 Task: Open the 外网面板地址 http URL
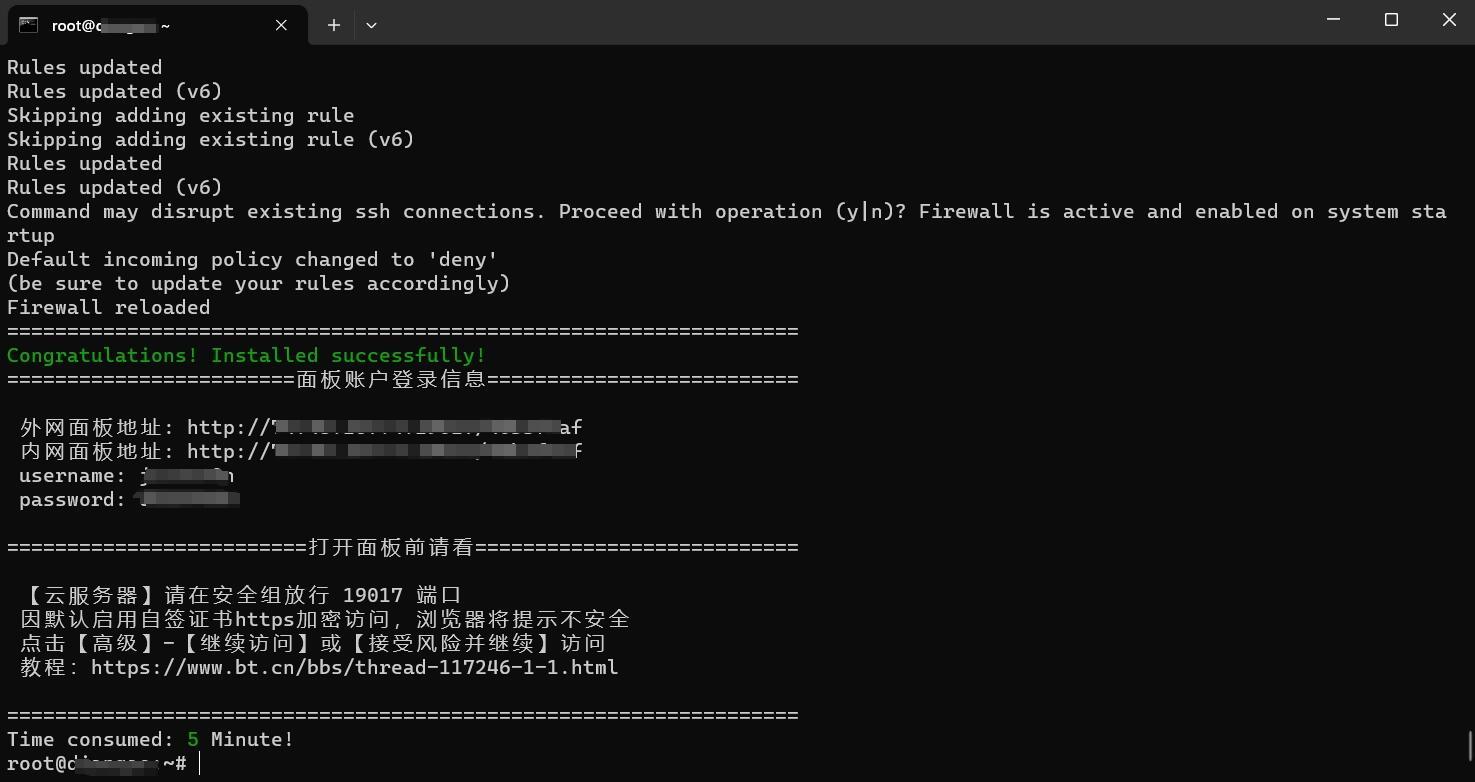[384, 427]
